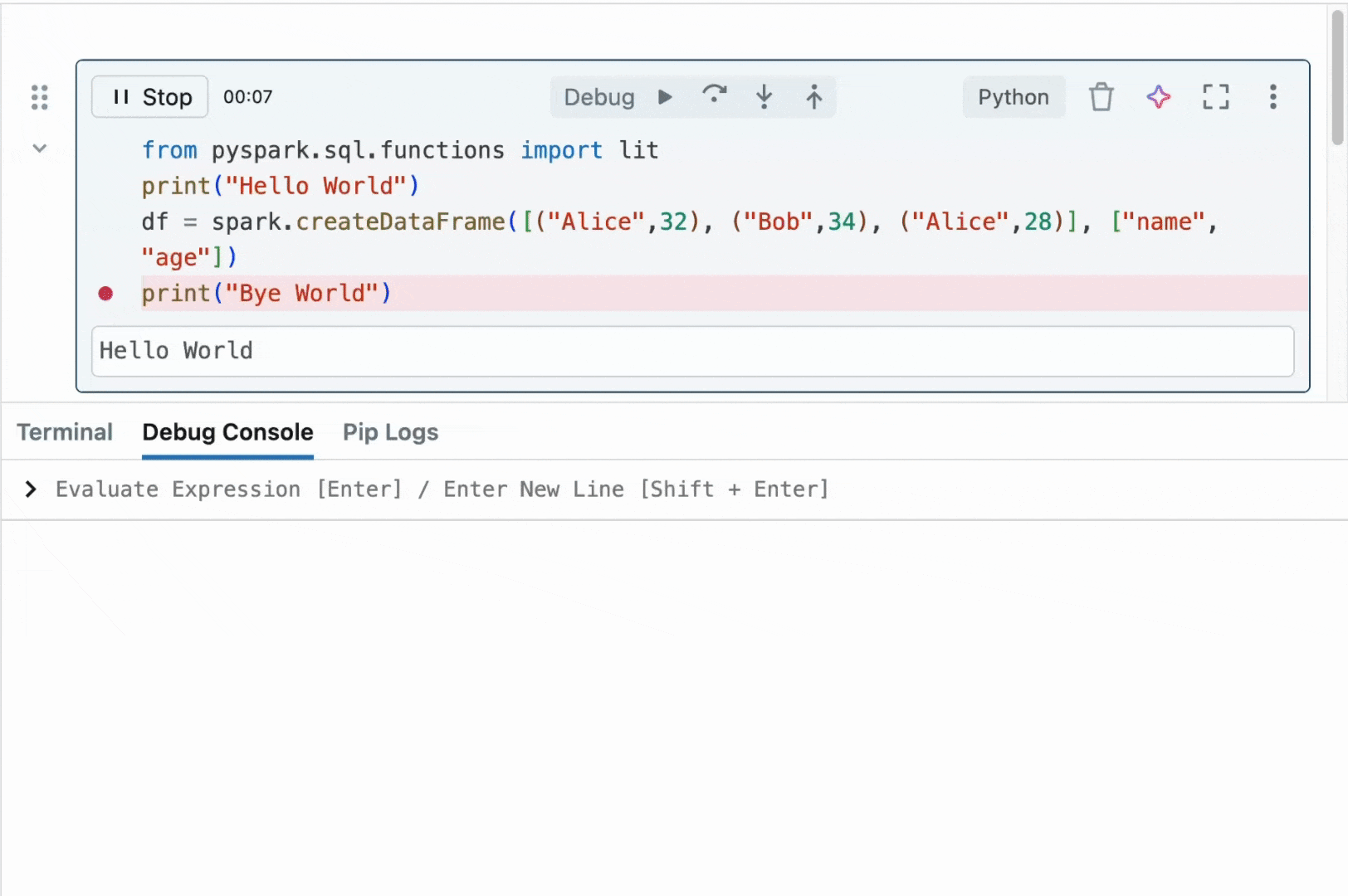Select the Debug Console tab
The width and height of the screenshot is (1348, 896).
(x=227, y=432)
